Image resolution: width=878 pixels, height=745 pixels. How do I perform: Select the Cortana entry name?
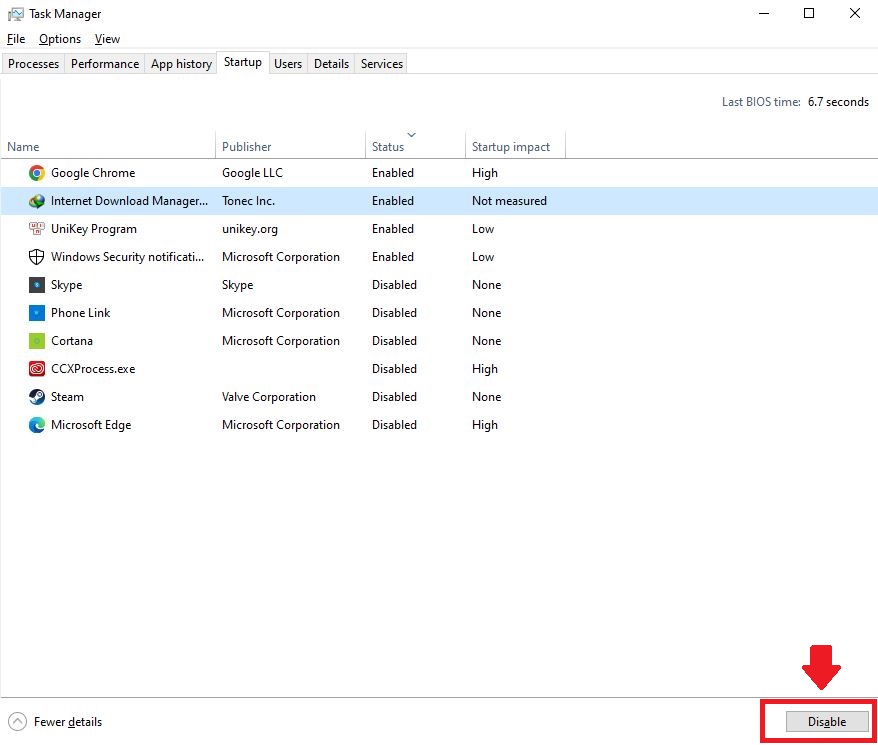pos(72,341)
